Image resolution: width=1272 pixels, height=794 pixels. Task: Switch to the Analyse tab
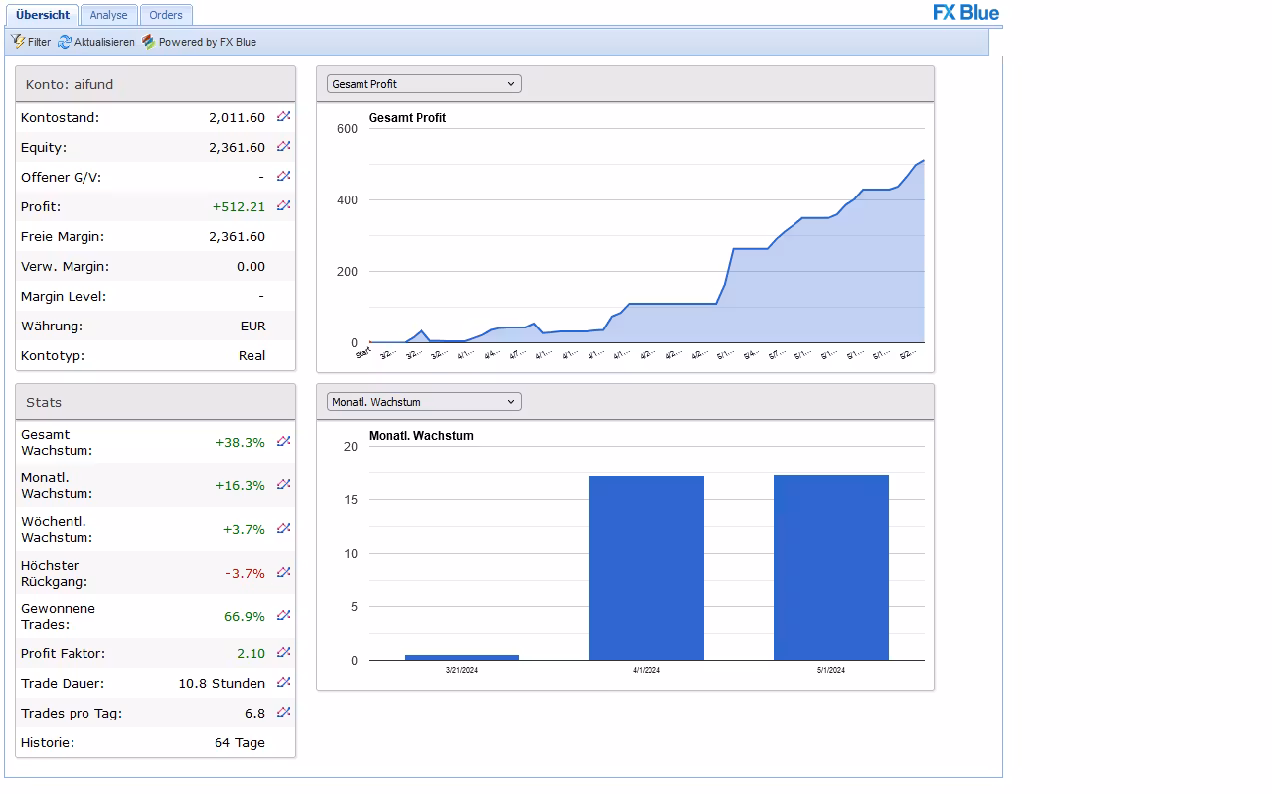point(108,15)
